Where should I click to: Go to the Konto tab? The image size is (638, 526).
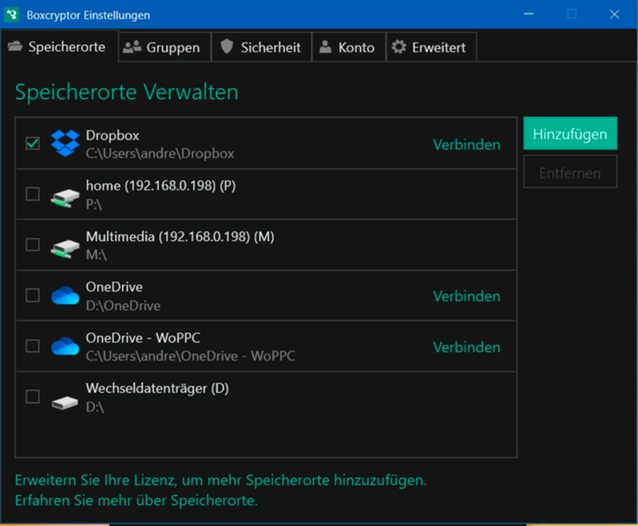[x=346, y=47]
